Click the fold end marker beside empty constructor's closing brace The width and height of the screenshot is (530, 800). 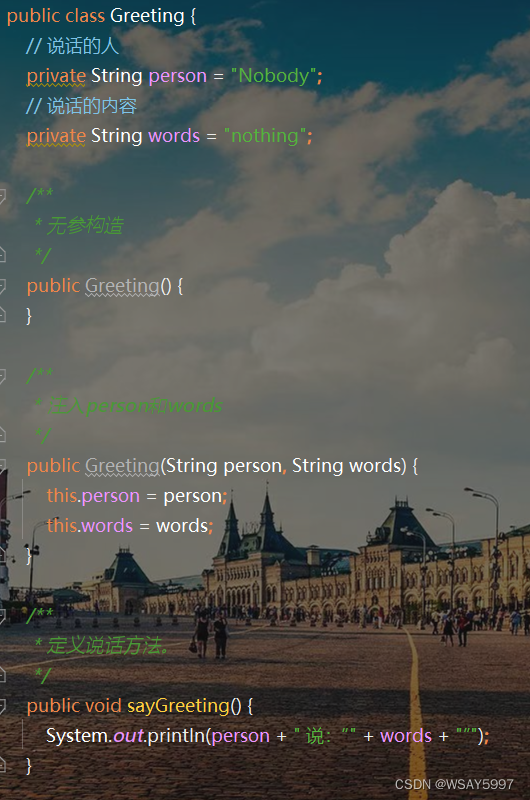(x=2, y=315)
